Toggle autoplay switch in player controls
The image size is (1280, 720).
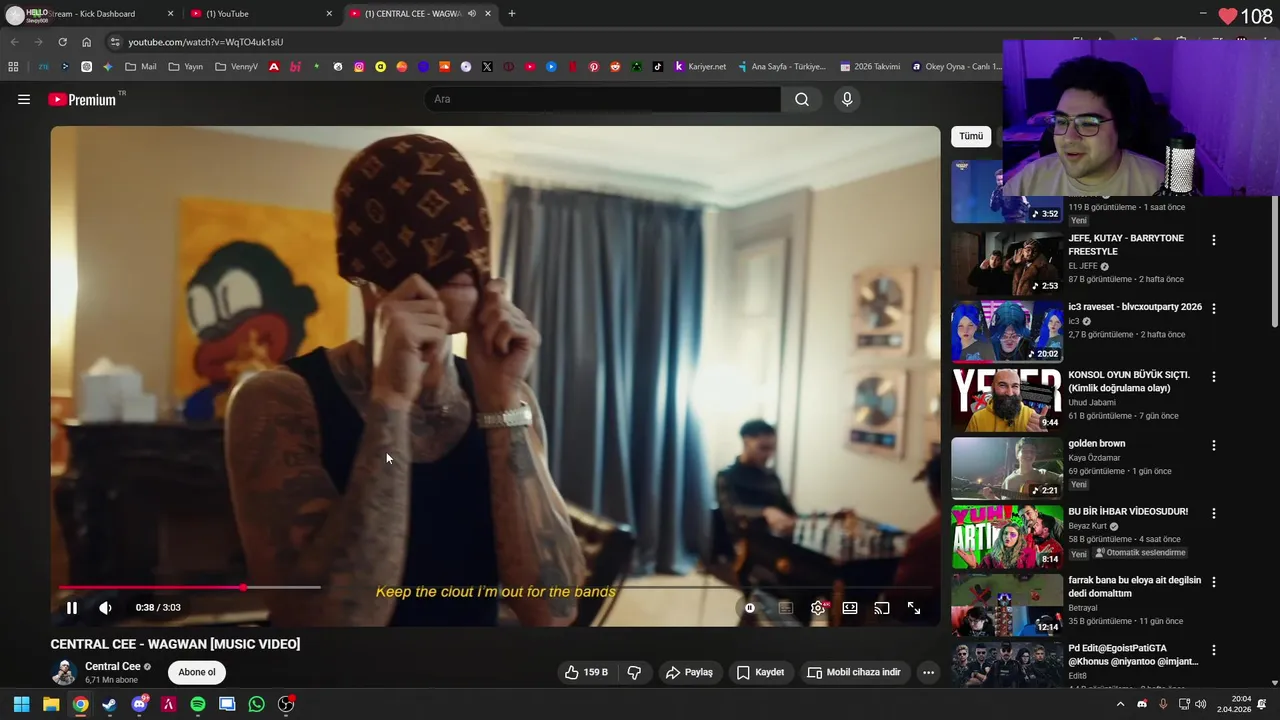coord(749,608)
